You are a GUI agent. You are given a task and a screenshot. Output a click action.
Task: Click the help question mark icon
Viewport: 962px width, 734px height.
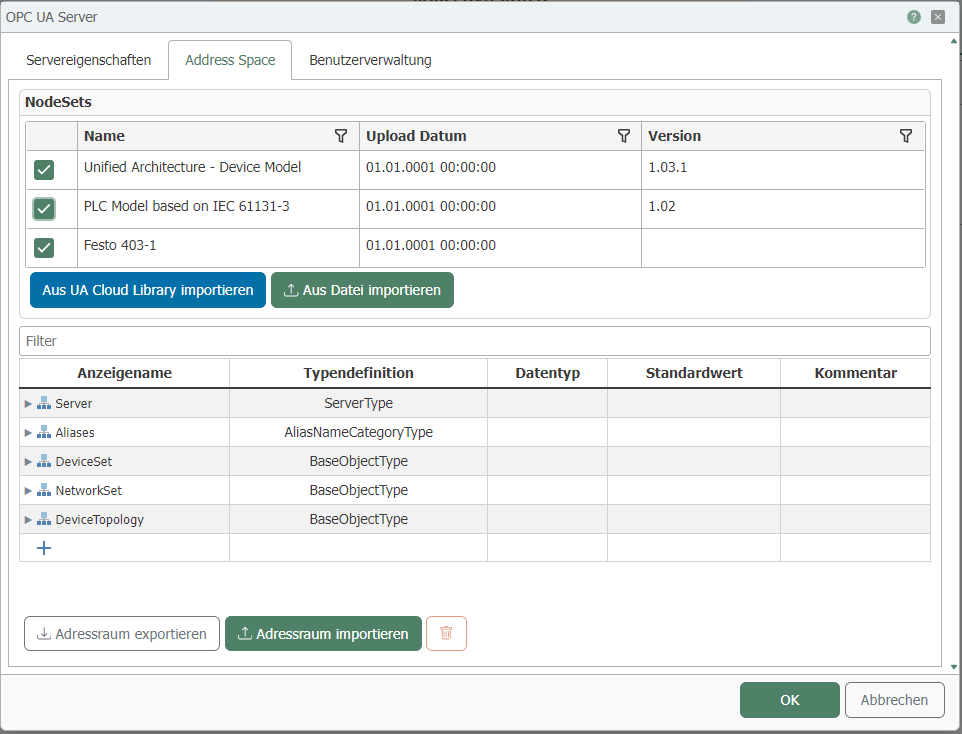(x=914, y=17)
